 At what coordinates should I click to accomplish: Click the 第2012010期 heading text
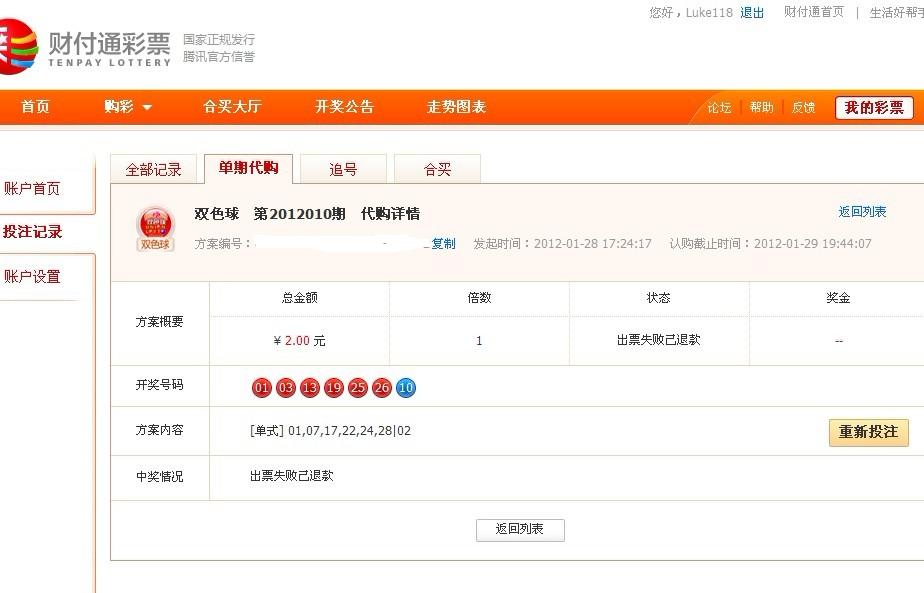click(x=299, y=213)
